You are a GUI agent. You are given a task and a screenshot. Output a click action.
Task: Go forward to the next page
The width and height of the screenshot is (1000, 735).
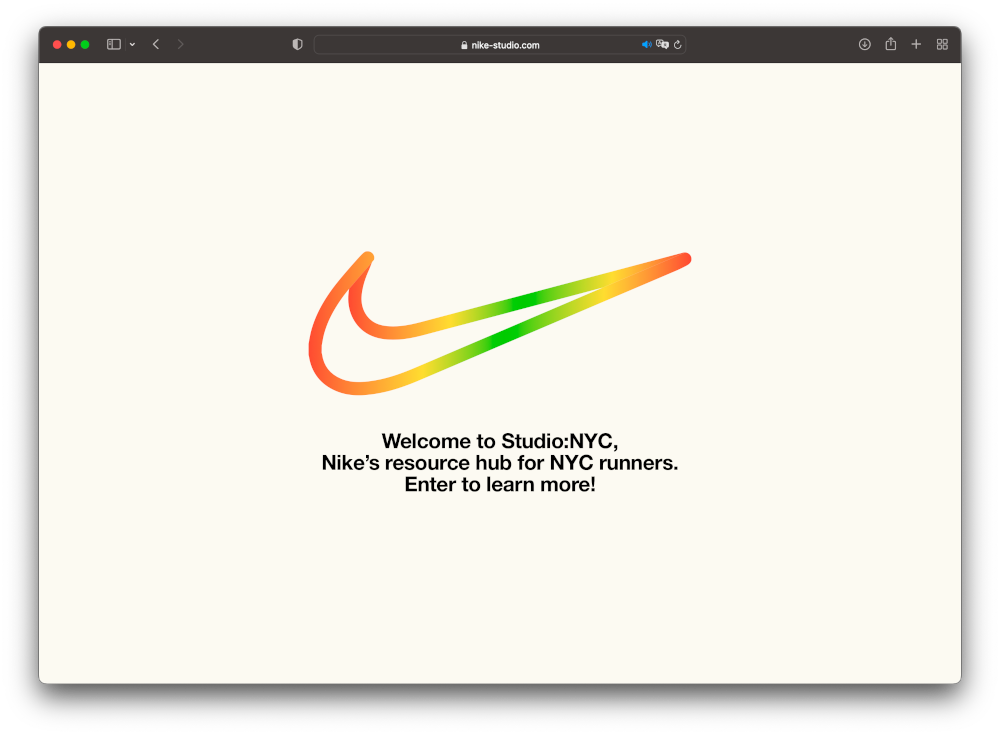[x=180, y=45]
